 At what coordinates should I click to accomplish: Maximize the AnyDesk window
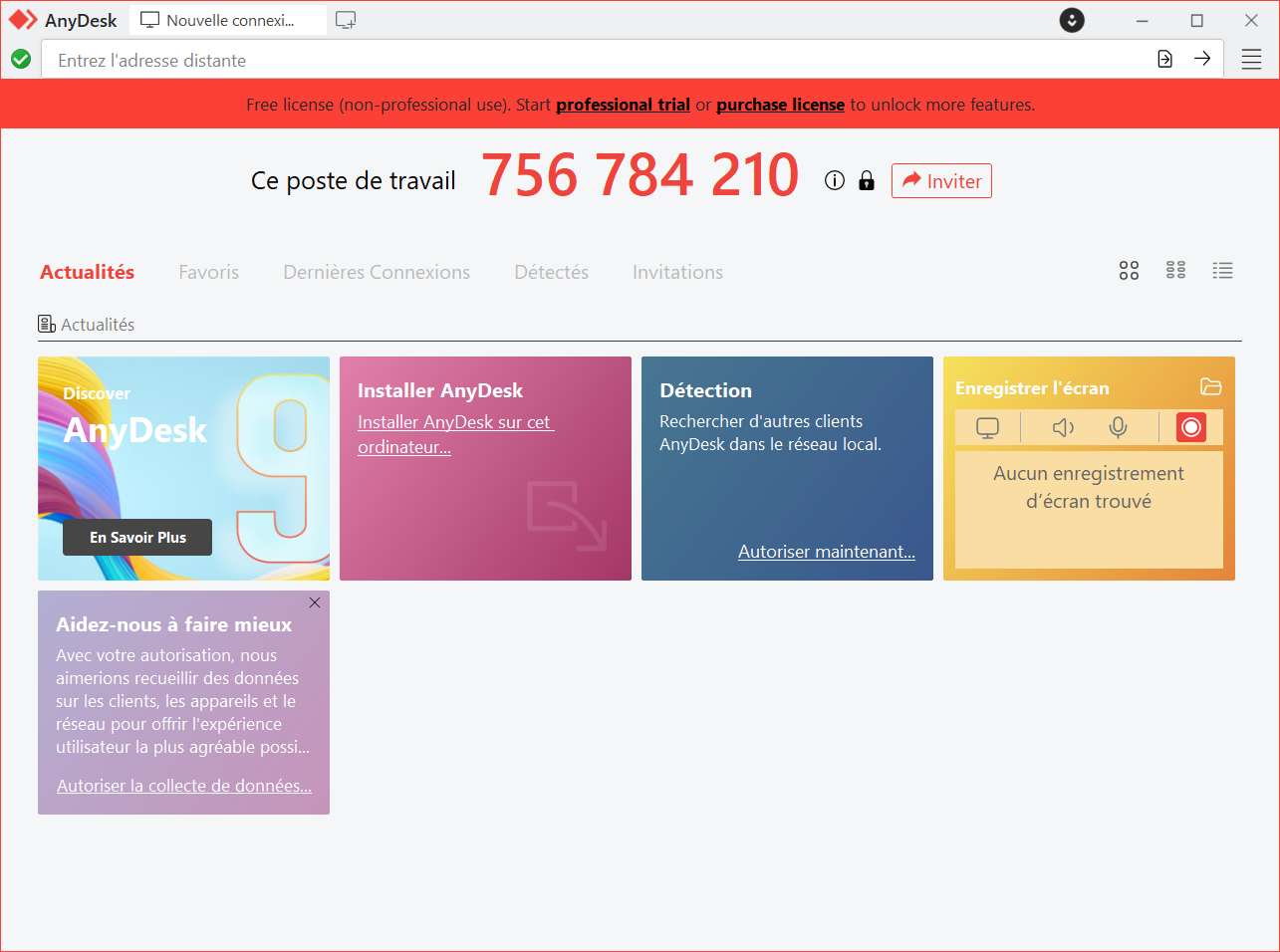[x=1197, y=20]
